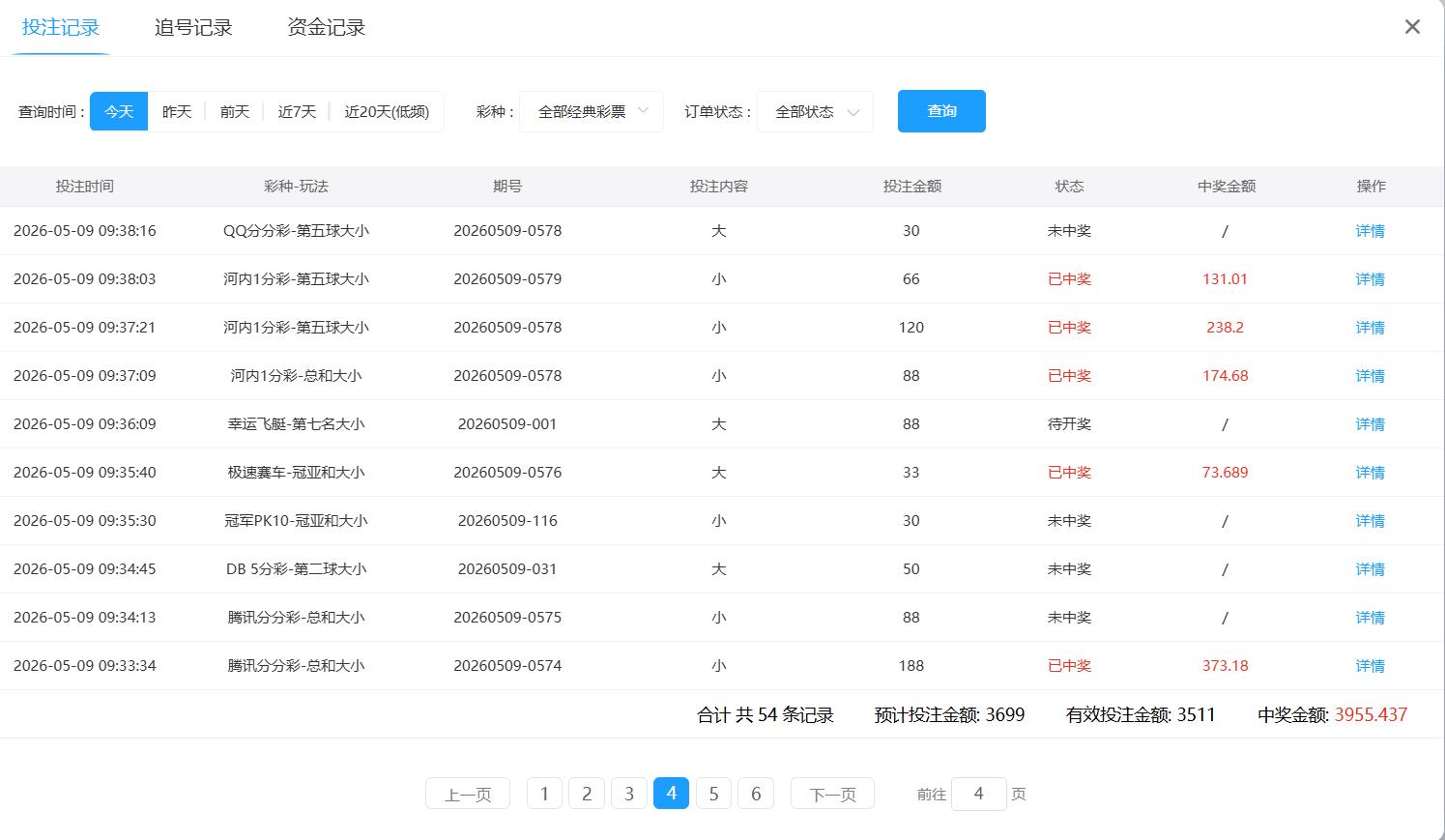Click issue number 20260509-0579
Image resolution: width=1445 pixels, height=840 pixels.
[x=507, y=279]
